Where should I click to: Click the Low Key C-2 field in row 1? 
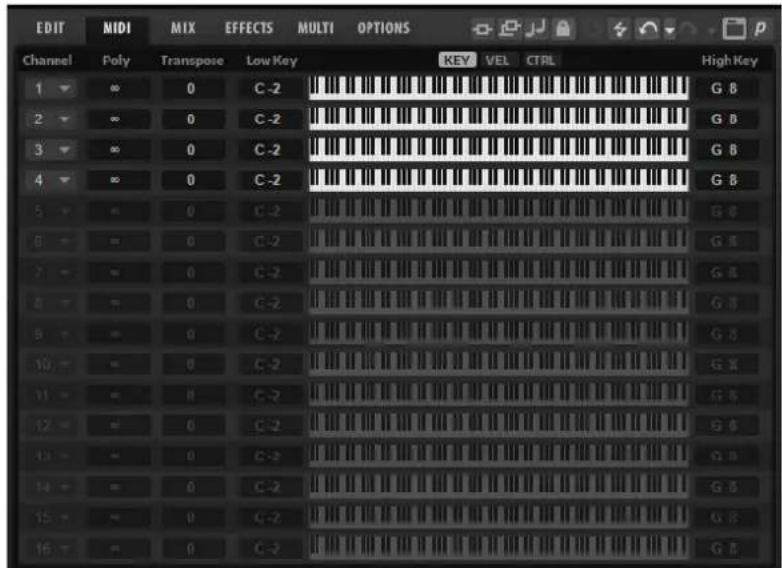tap(269, 89)
